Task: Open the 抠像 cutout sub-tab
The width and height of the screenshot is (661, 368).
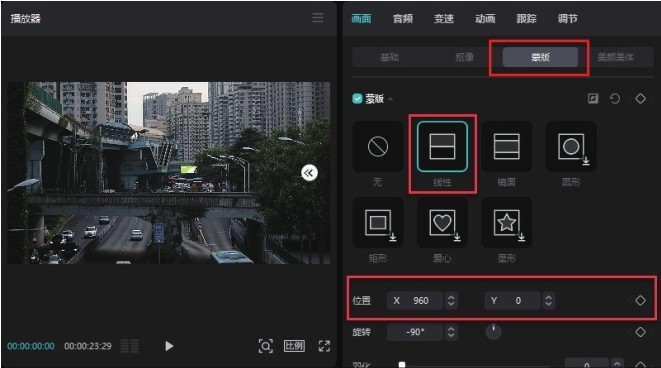Action: [x=465, y=57]
